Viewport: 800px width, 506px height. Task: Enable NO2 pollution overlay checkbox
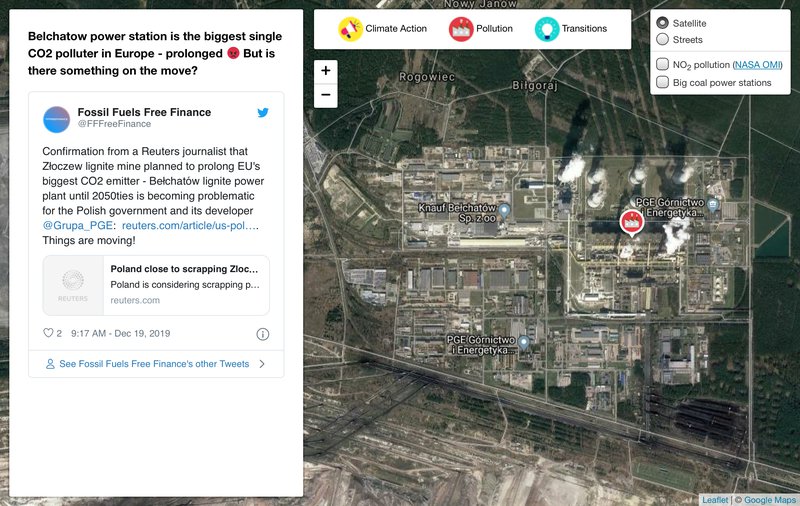[662, 65]
